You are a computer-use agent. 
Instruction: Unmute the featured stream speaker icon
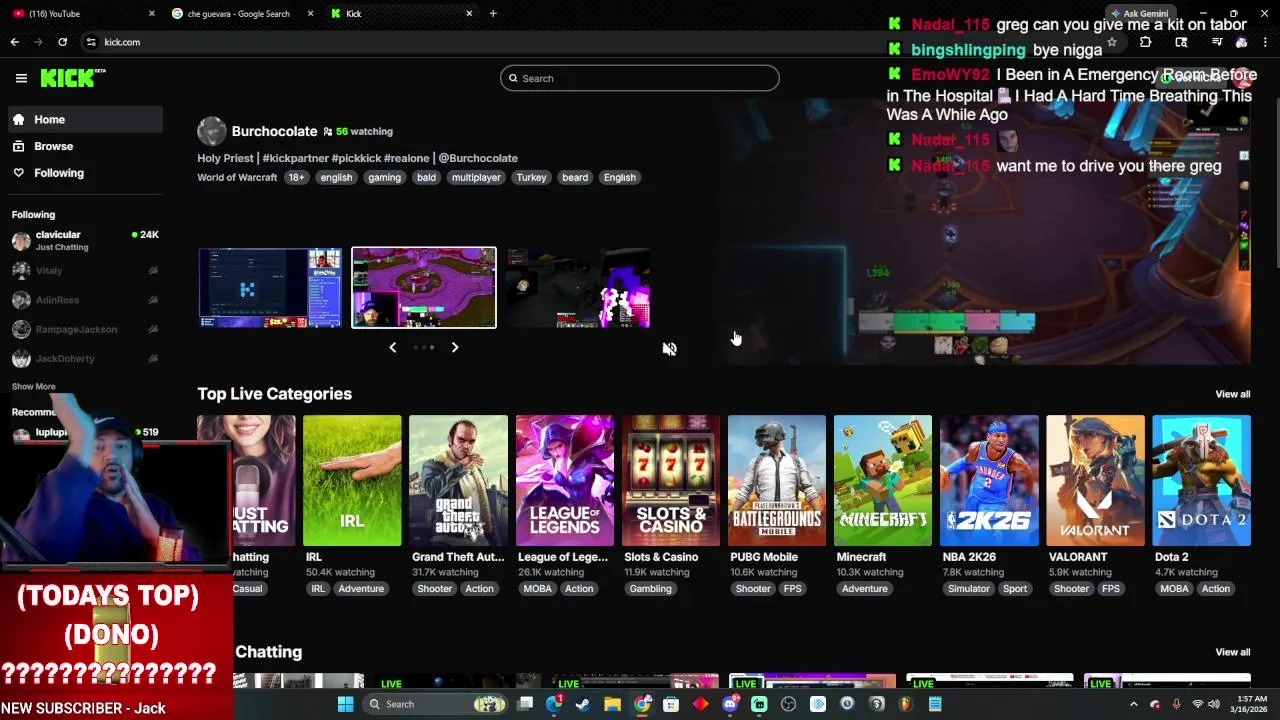click(x=669, y=349)
